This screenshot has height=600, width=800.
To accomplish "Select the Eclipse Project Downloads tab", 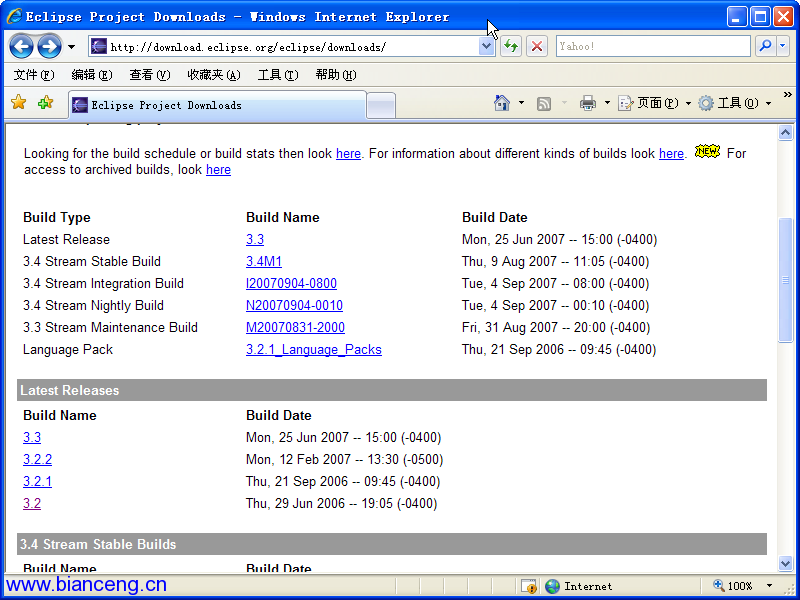I will click(217, 105).
